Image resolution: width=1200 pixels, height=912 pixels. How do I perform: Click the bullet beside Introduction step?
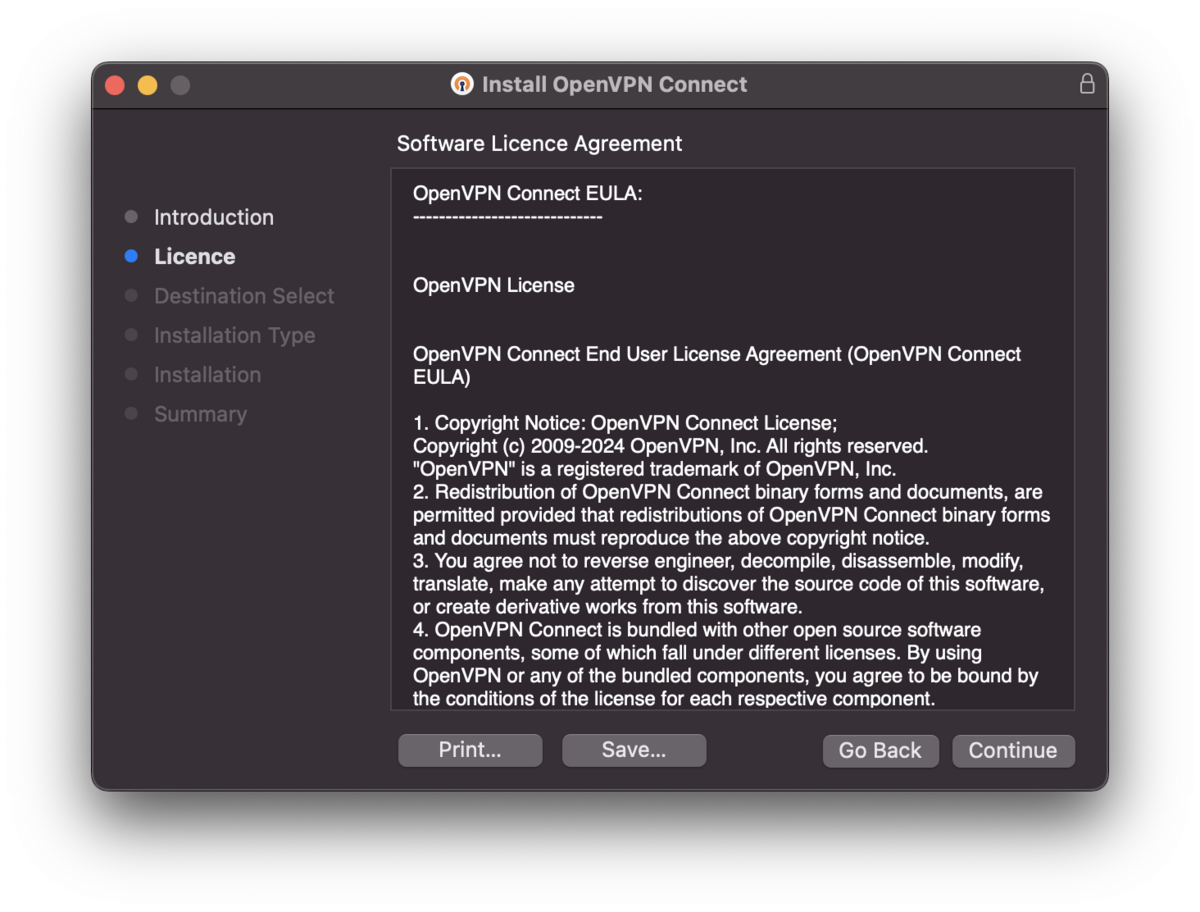pyautogui.click(x=131, y=217)
